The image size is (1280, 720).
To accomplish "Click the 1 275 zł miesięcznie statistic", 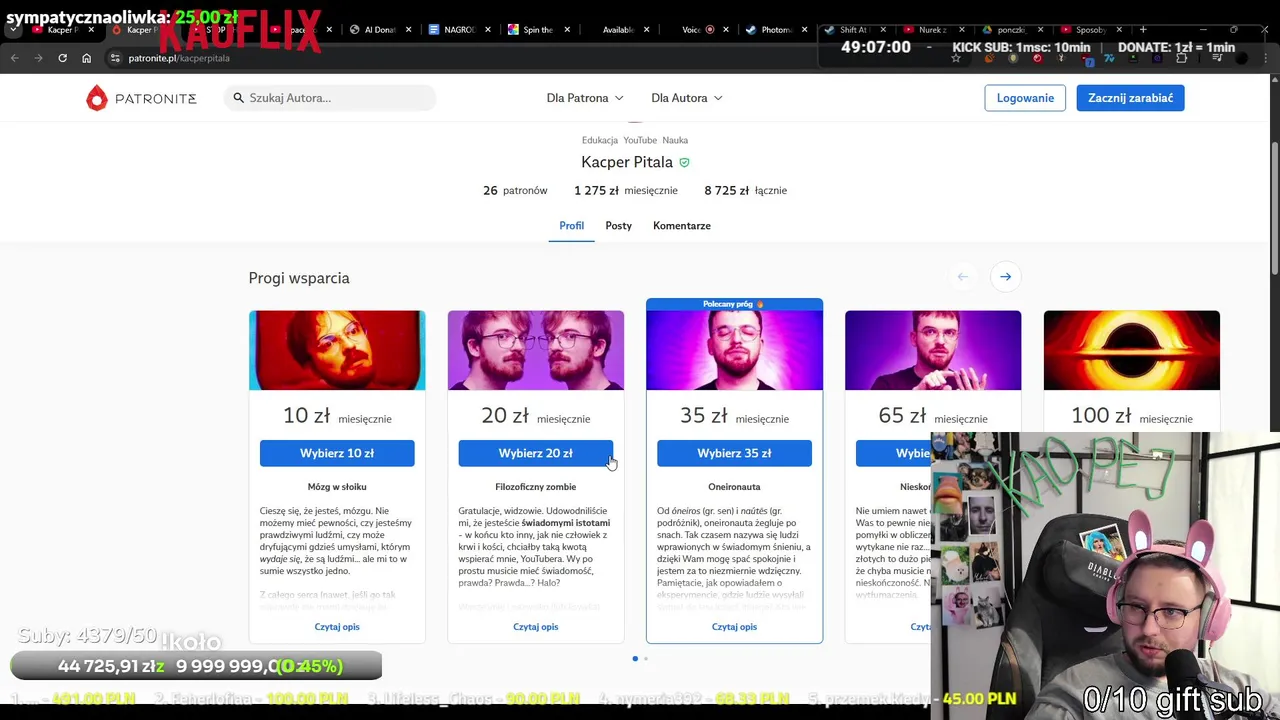I will click(625, 190).
